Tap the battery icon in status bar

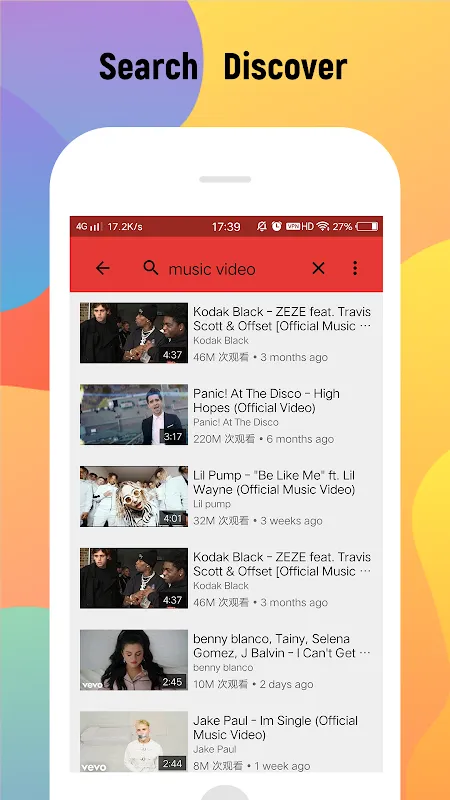pos(367,227)
